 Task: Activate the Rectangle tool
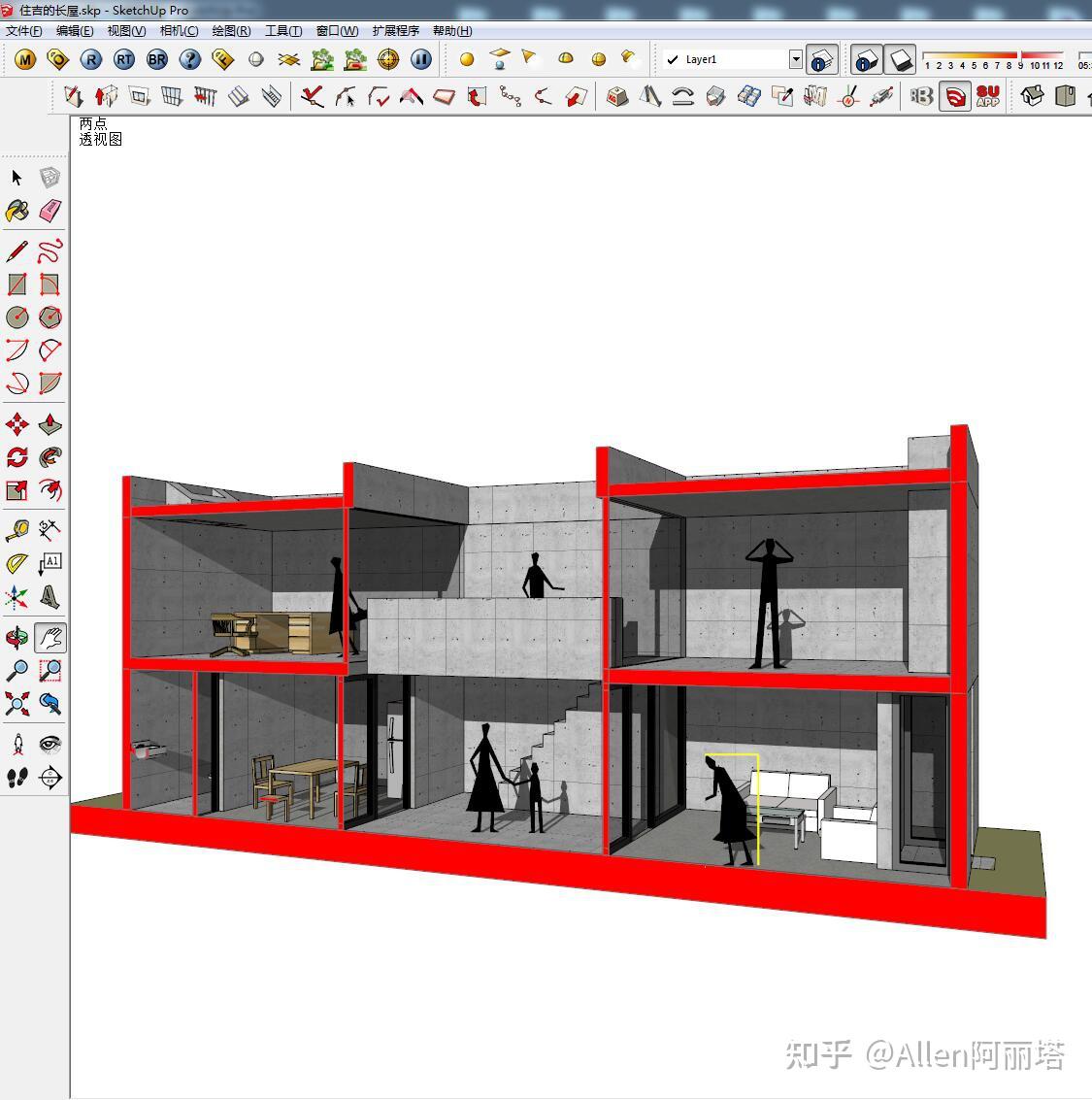tap(17, 283)
